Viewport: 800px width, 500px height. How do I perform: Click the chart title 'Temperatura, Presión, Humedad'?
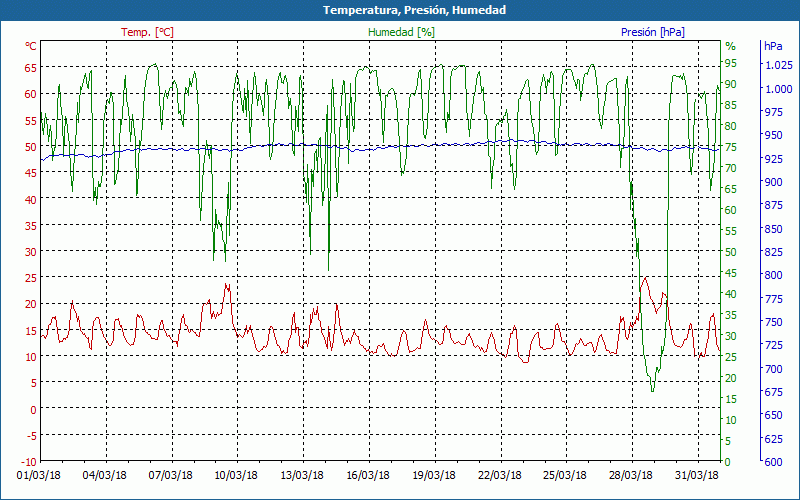(x=414, y=10)
